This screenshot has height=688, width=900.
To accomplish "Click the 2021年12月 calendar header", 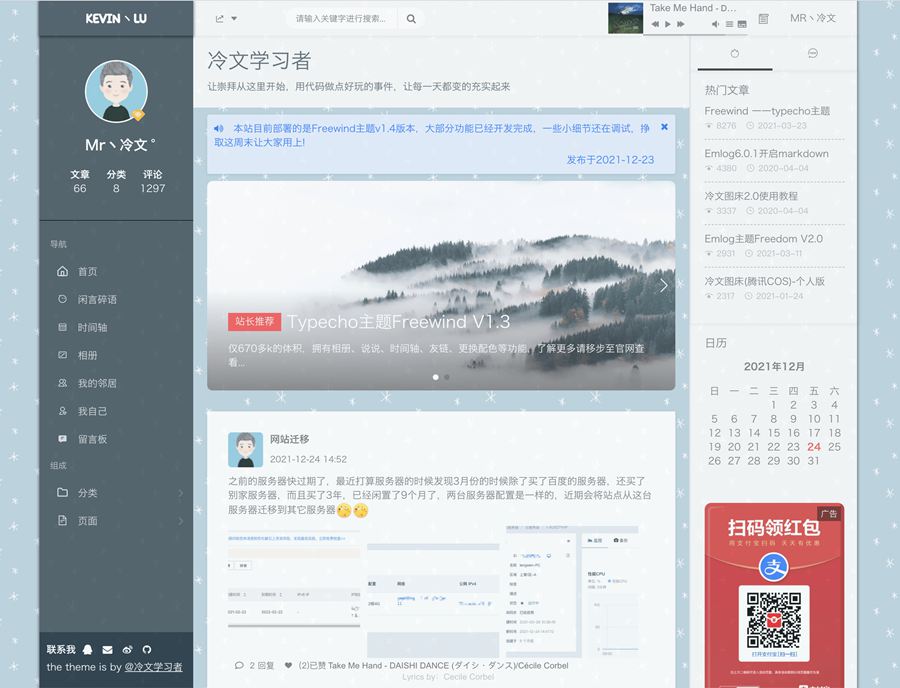I will click(774, 366).
